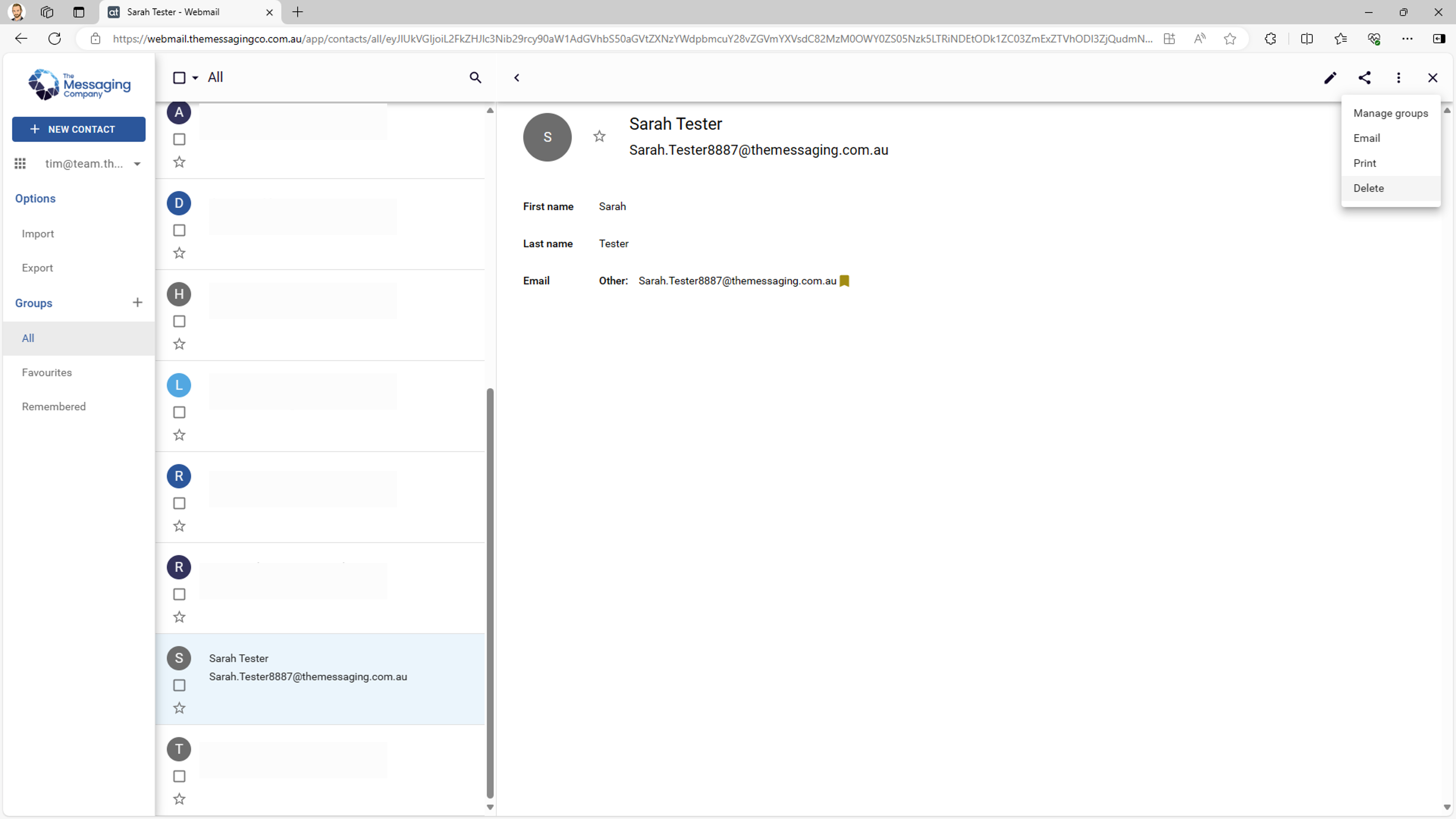This screenshot has width=1456, height=819.
Task: Tick the select-all checkbox in list header
Action: [179, 78]
